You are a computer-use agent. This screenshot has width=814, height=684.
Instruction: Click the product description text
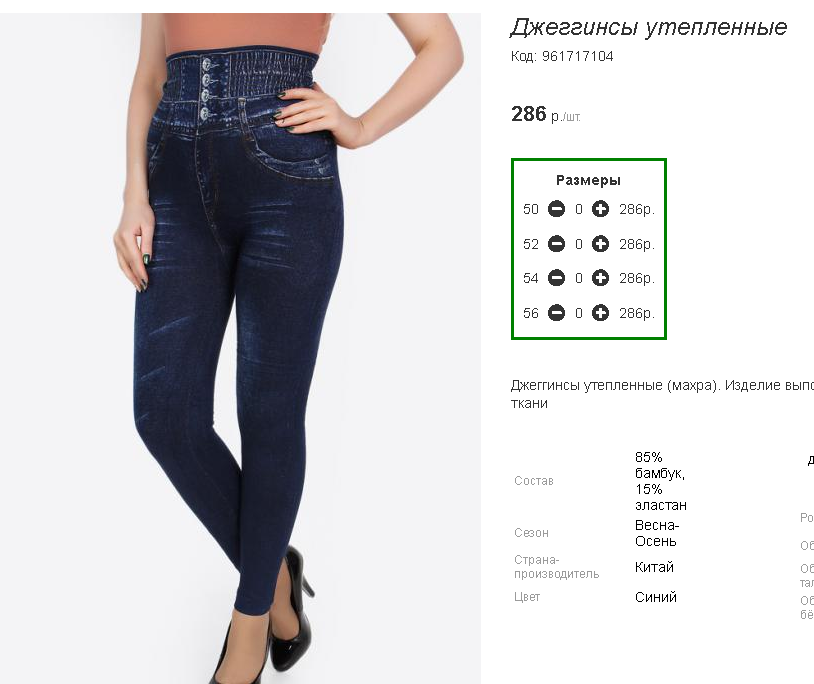pyautogui.click(x=662, y=394)
